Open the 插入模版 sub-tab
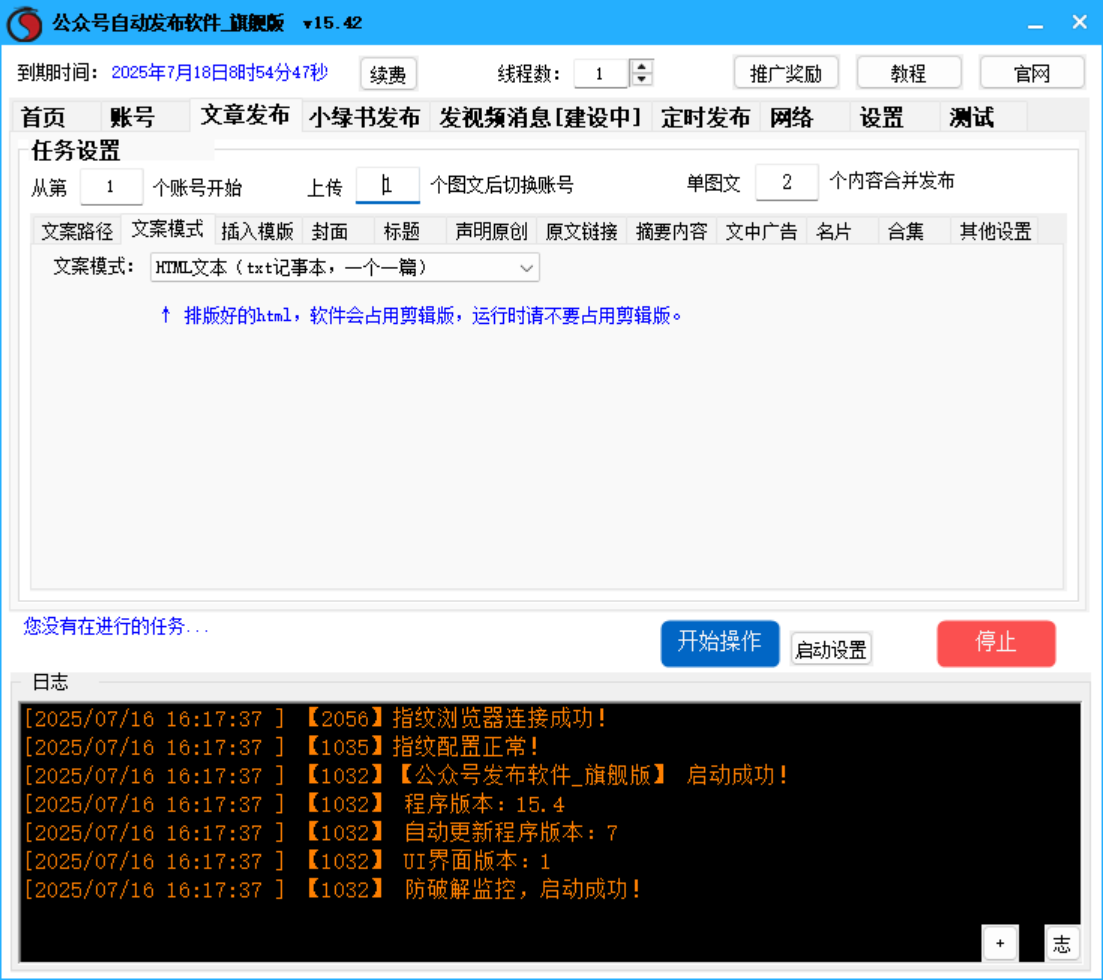1103x980 pixels. coord(257,231)
